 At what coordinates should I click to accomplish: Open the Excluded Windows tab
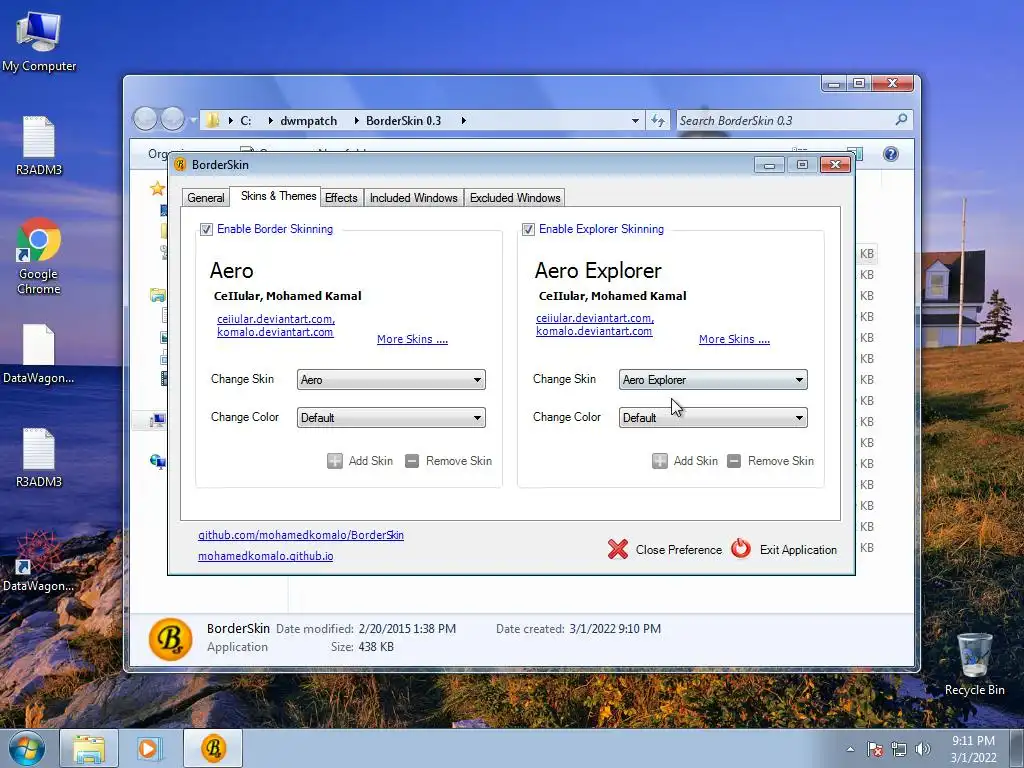tap(515, 198)
